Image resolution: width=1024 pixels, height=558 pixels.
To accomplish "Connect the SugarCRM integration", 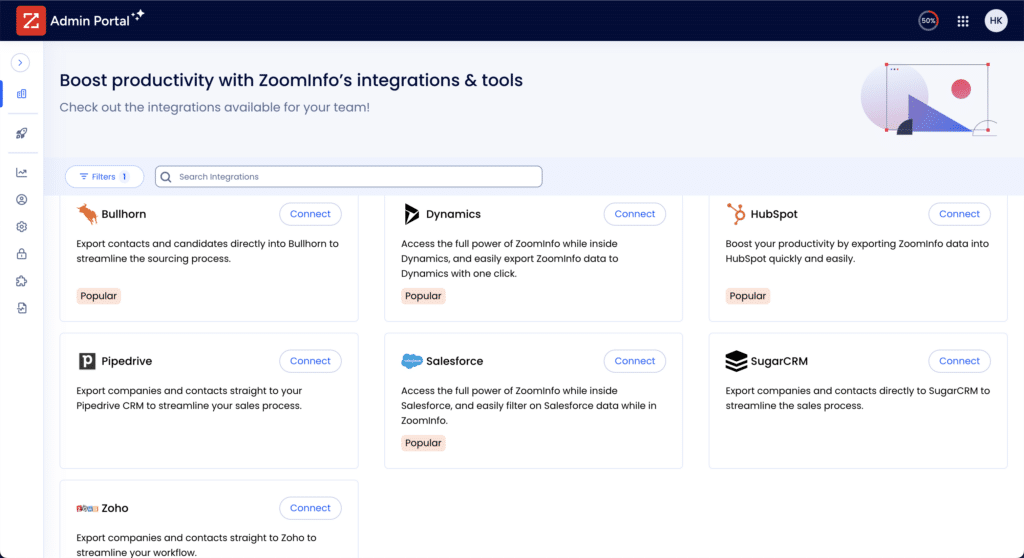I will point(959,361).
